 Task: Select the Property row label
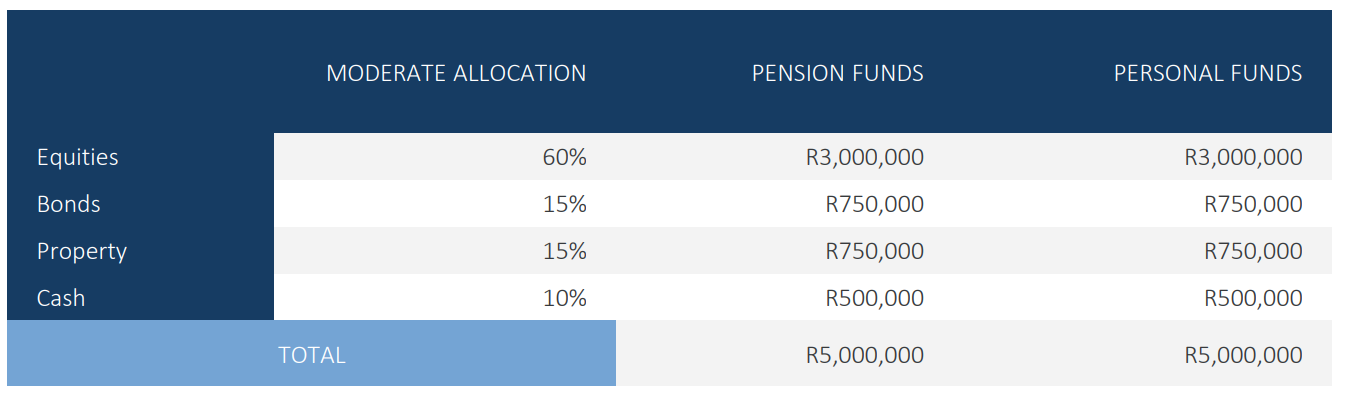point(82,251)
